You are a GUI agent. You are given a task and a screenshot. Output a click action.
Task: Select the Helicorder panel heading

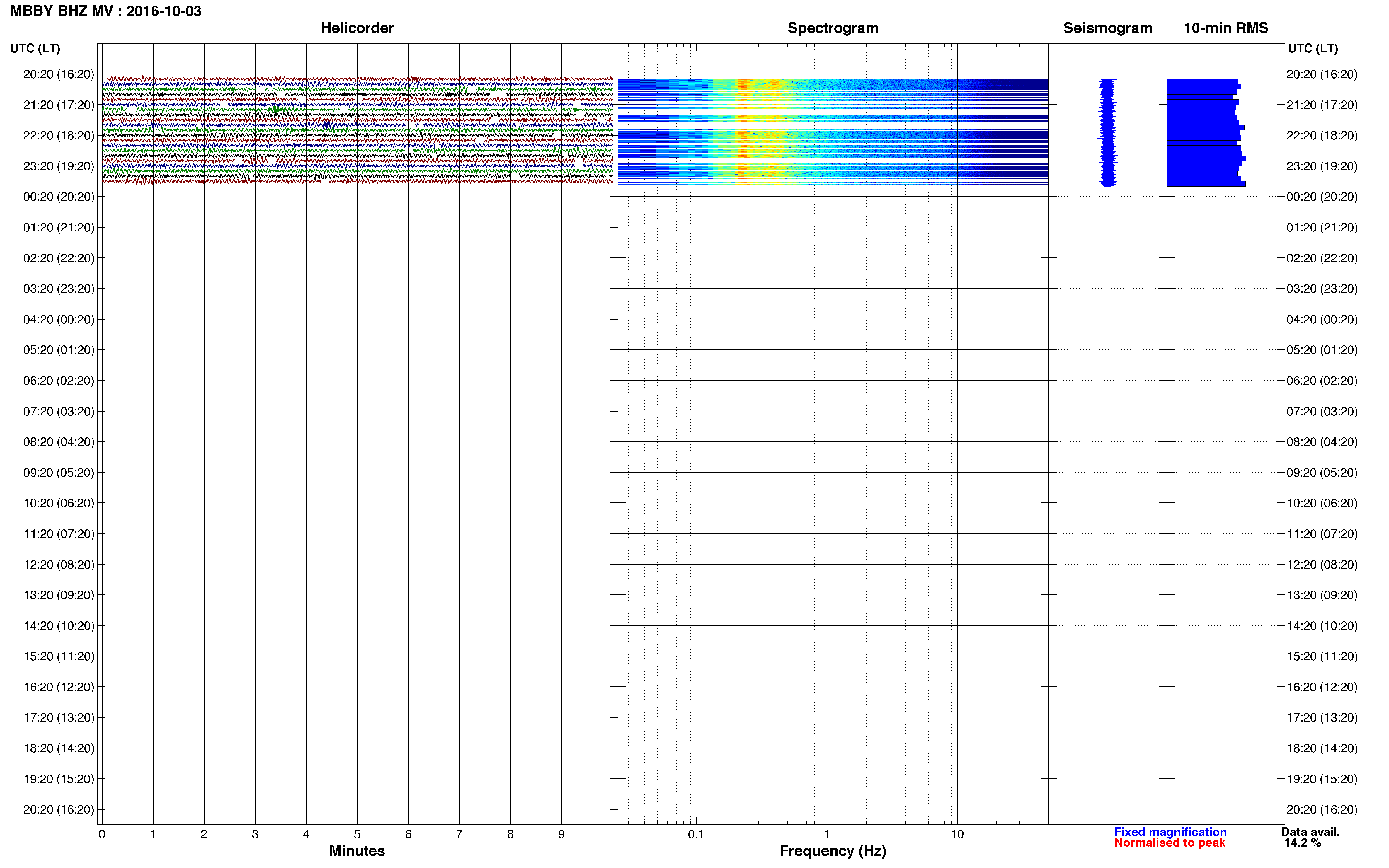click(x=357, y=28)
